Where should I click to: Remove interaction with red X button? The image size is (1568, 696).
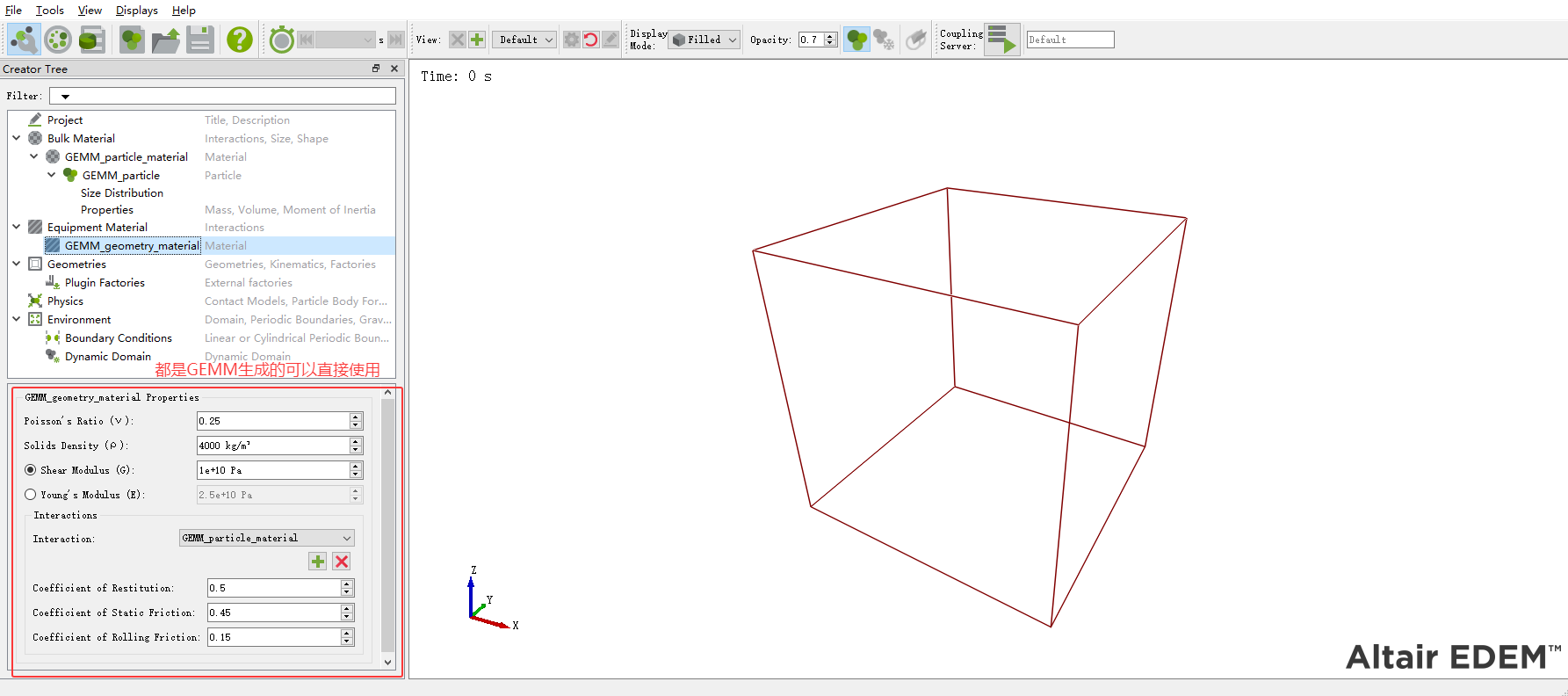[x=342, y=562]
